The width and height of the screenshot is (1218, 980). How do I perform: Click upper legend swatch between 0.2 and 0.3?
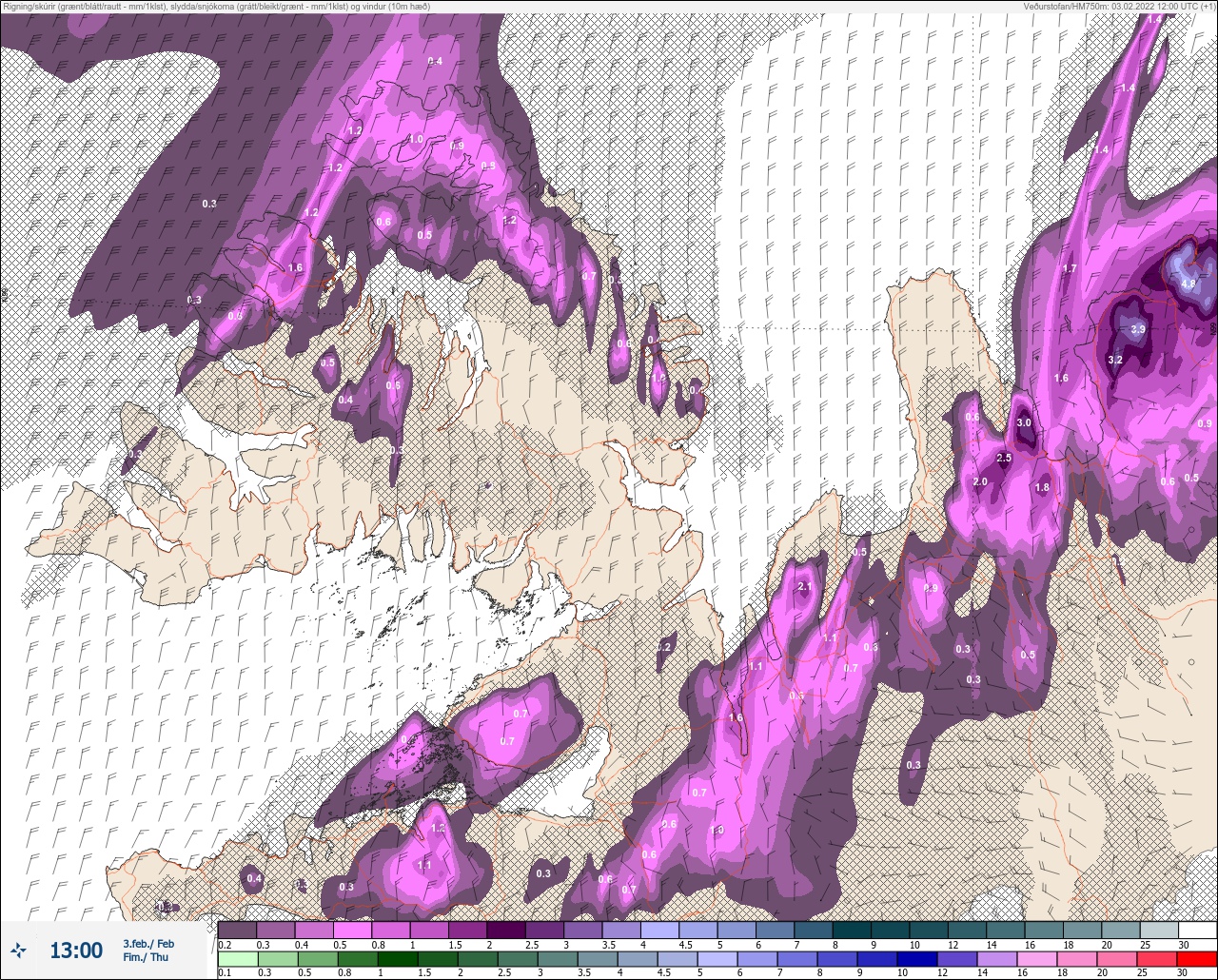[238, 930]
